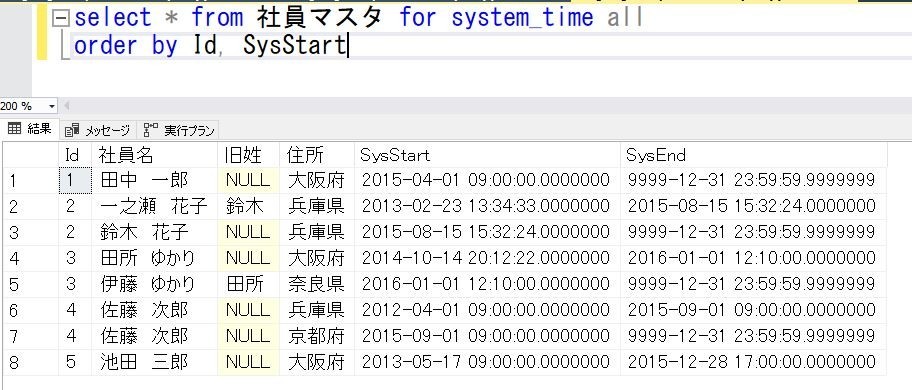Open the 実行プラン tab
The height and width of the screenshot is (390, 912).
click(x=179, y=130)
